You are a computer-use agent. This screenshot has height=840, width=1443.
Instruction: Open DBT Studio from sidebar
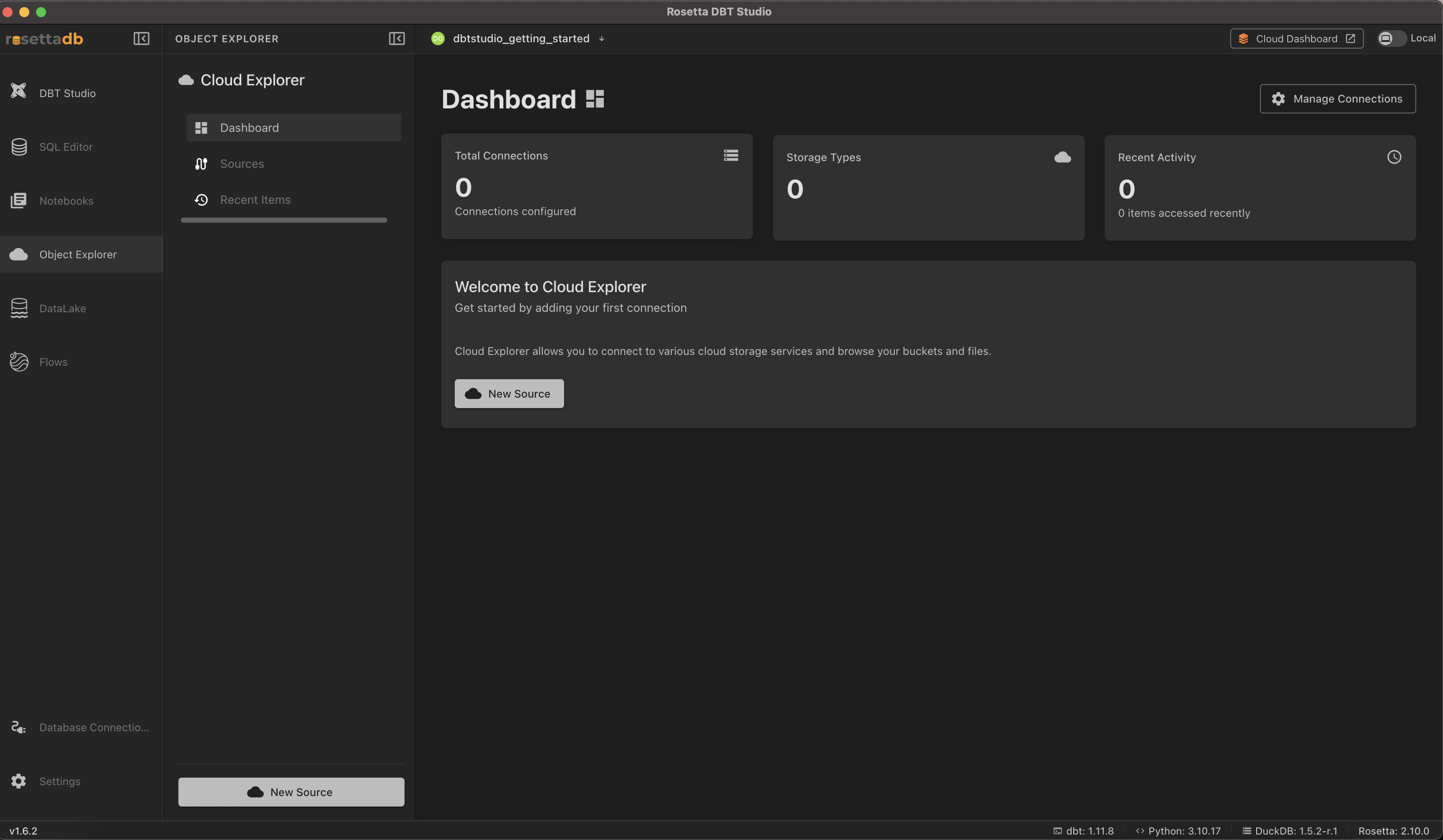click(81, 92)
